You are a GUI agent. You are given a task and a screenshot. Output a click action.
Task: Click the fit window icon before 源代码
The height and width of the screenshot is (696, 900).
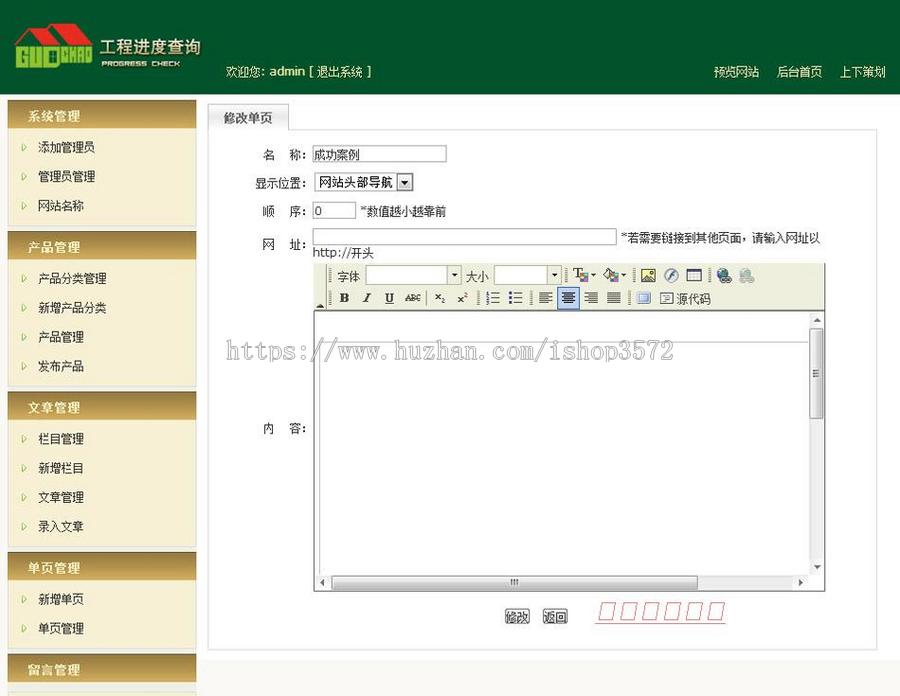pos(643,298)
